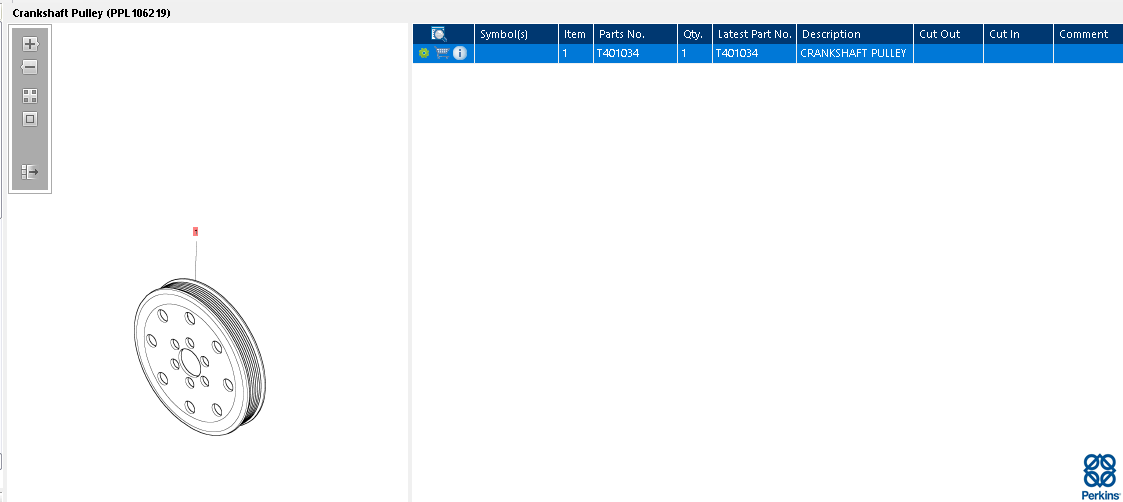The image size is (1123, 502).
Task: Select the CRANKSHAFT PULLEY description cell
Action: coord(854,53)
